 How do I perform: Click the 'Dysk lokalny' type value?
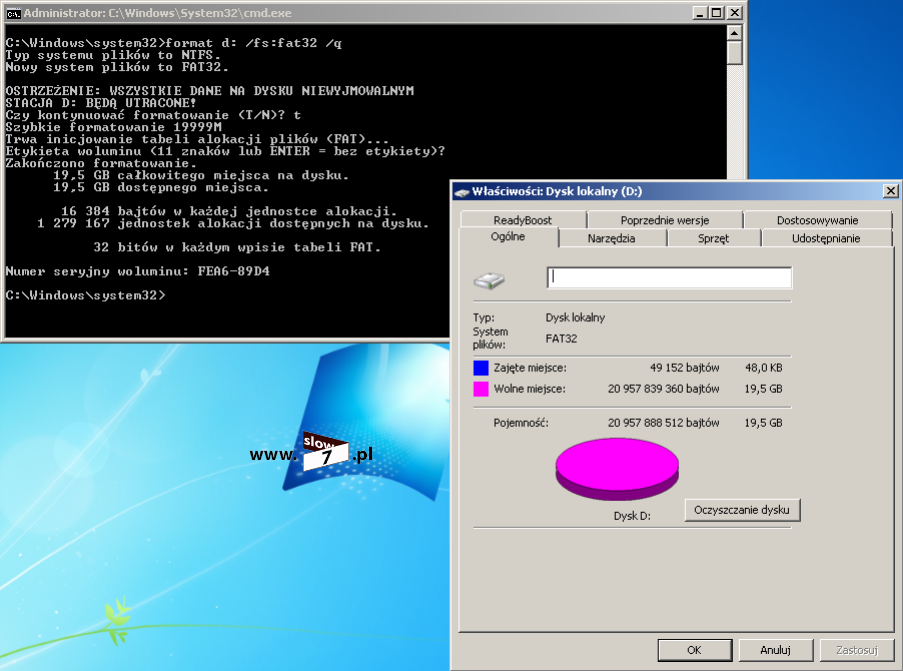pyautogui.click(x=575, y=317)
